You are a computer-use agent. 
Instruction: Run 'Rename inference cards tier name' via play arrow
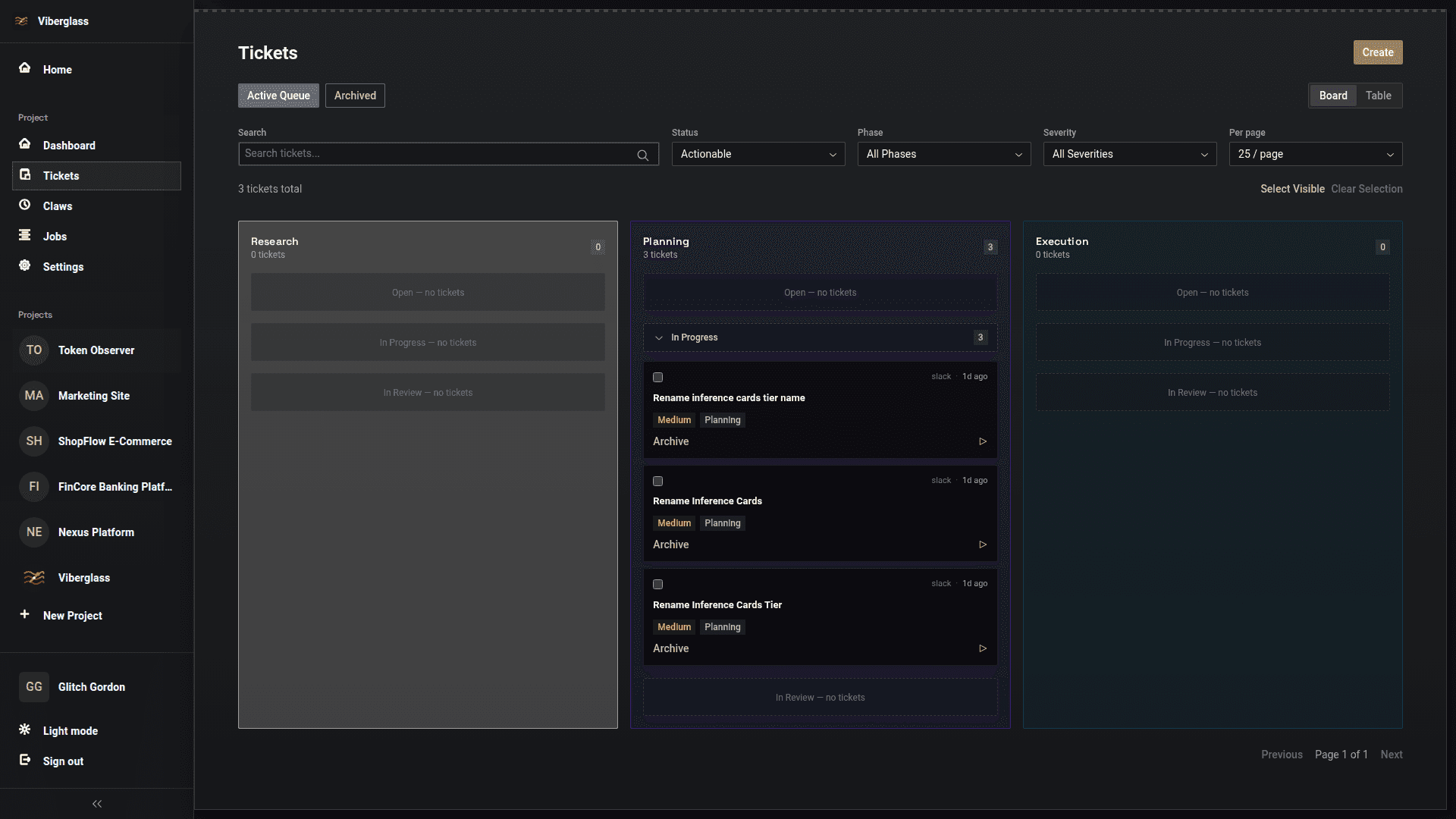tap(982, 441)
